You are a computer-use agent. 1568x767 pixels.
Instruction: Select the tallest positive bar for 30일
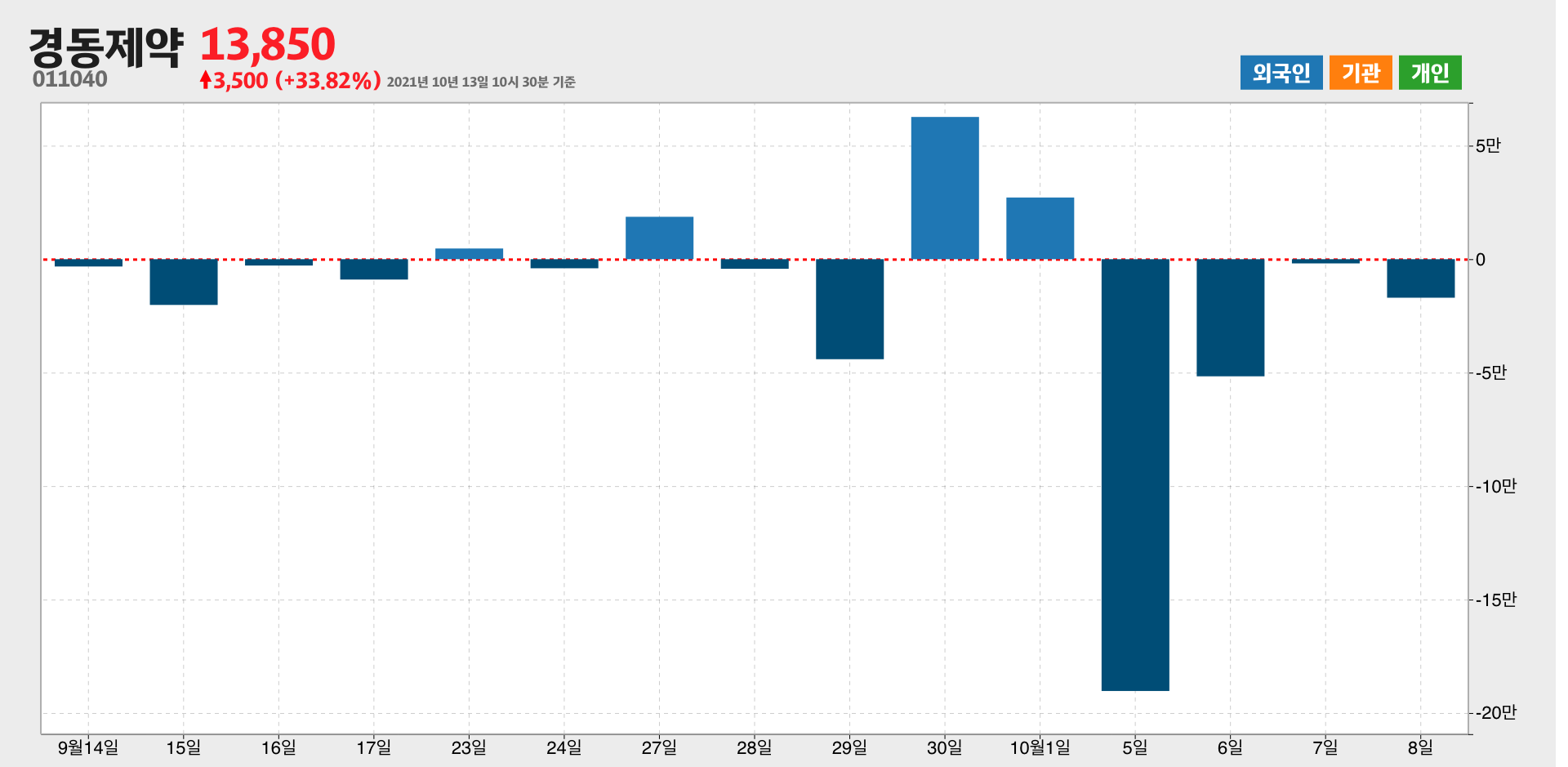coord(945,188)
